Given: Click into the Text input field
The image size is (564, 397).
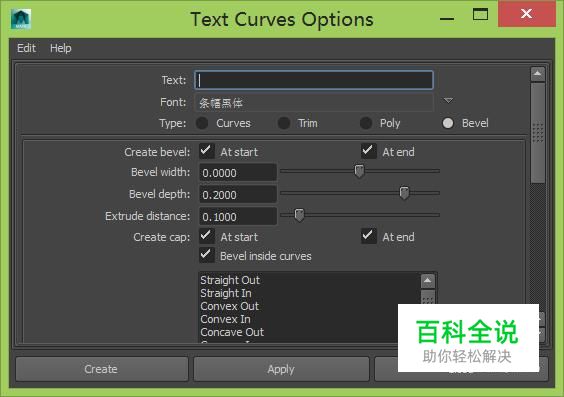Looking at the screenshot, I should pos(314,80).
